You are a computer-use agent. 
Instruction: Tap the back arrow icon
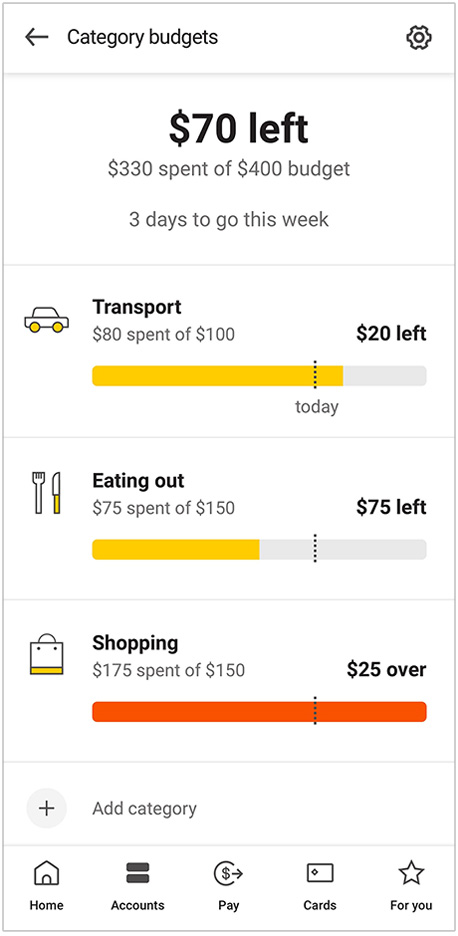pyautogui.click(x=36, y=37)
